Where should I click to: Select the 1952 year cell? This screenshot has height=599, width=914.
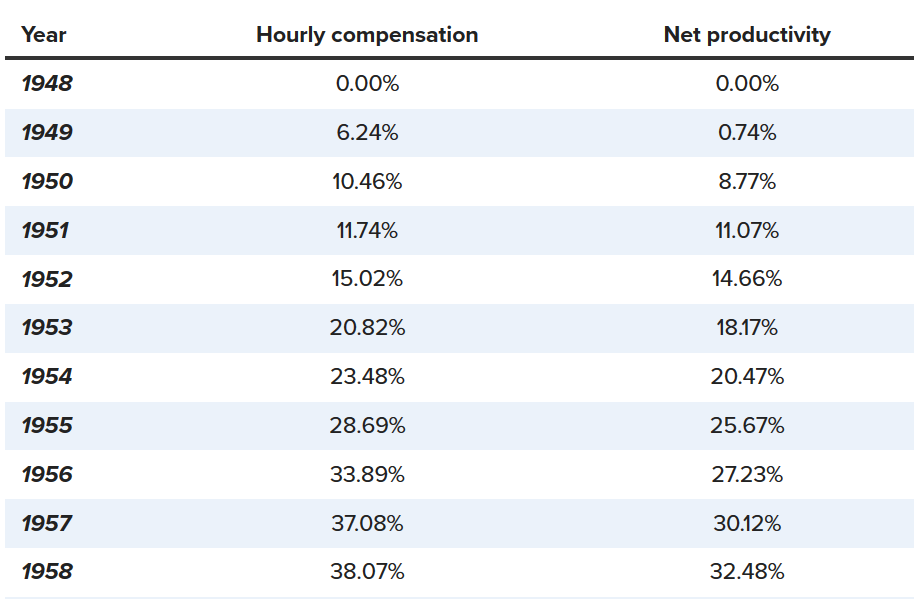[x=47, y=280]
